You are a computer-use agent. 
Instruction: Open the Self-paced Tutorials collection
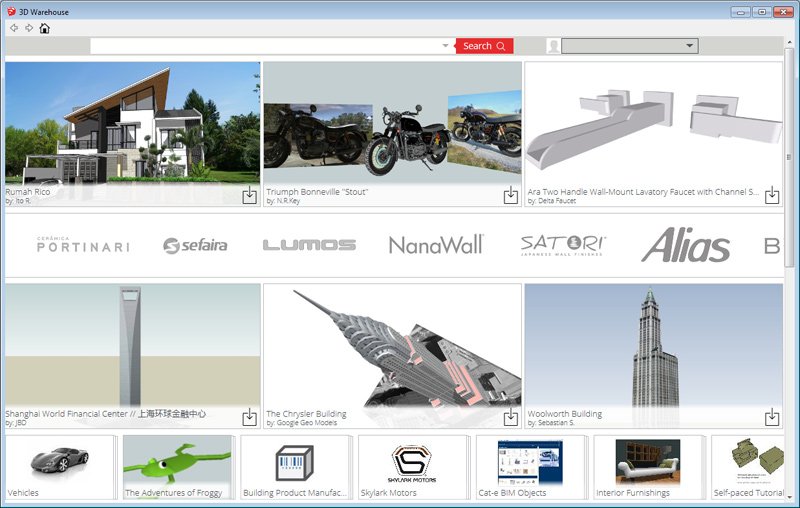(748, 467)
